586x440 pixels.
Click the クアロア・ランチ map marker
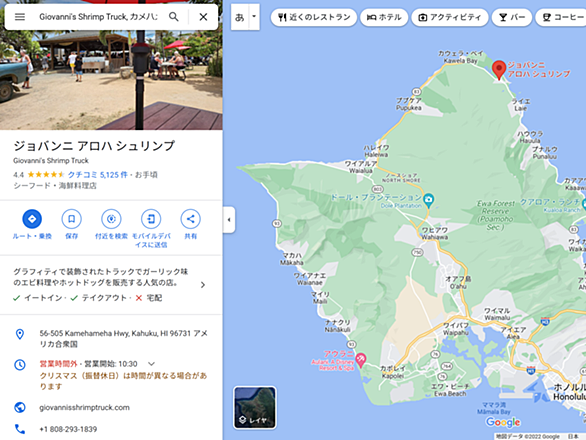tap(583, 204)
